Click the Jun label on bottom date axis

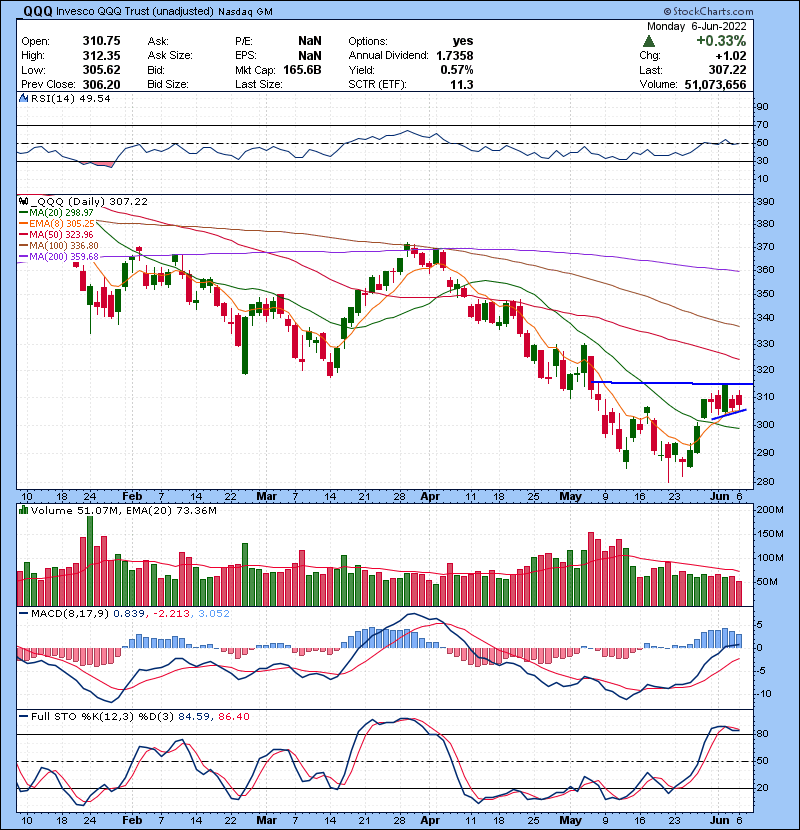(720, 820)
